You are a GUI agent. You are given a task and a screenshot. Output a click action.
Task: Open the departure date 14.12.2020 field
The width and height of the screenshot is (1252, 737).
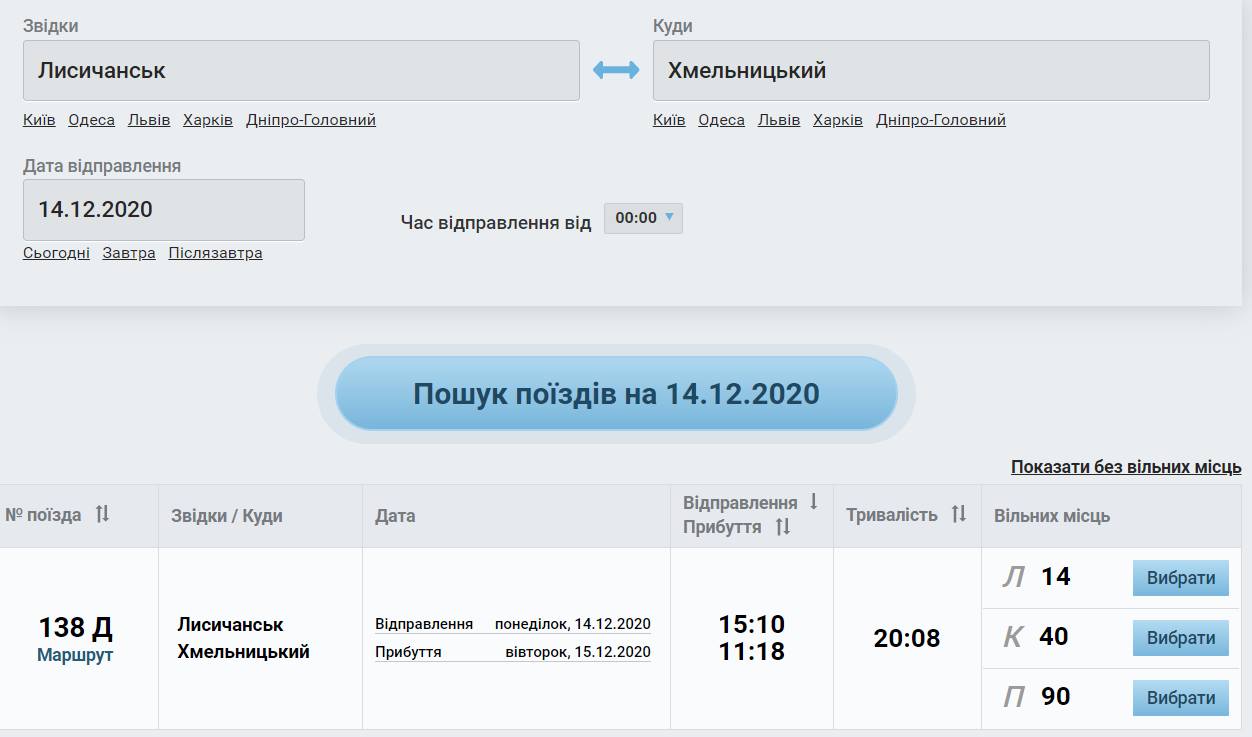point(164,210)
